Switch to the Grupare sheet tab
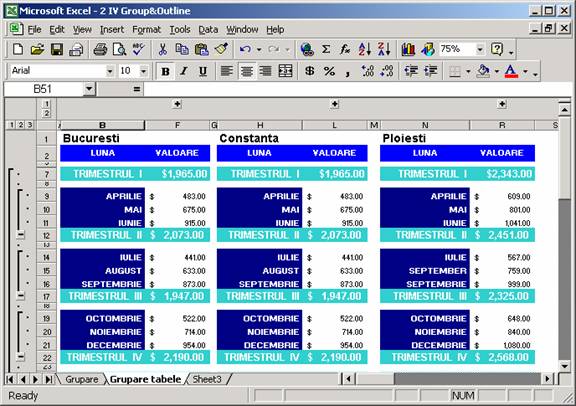Viewport: 576px width, 406px height. point(82,379)
